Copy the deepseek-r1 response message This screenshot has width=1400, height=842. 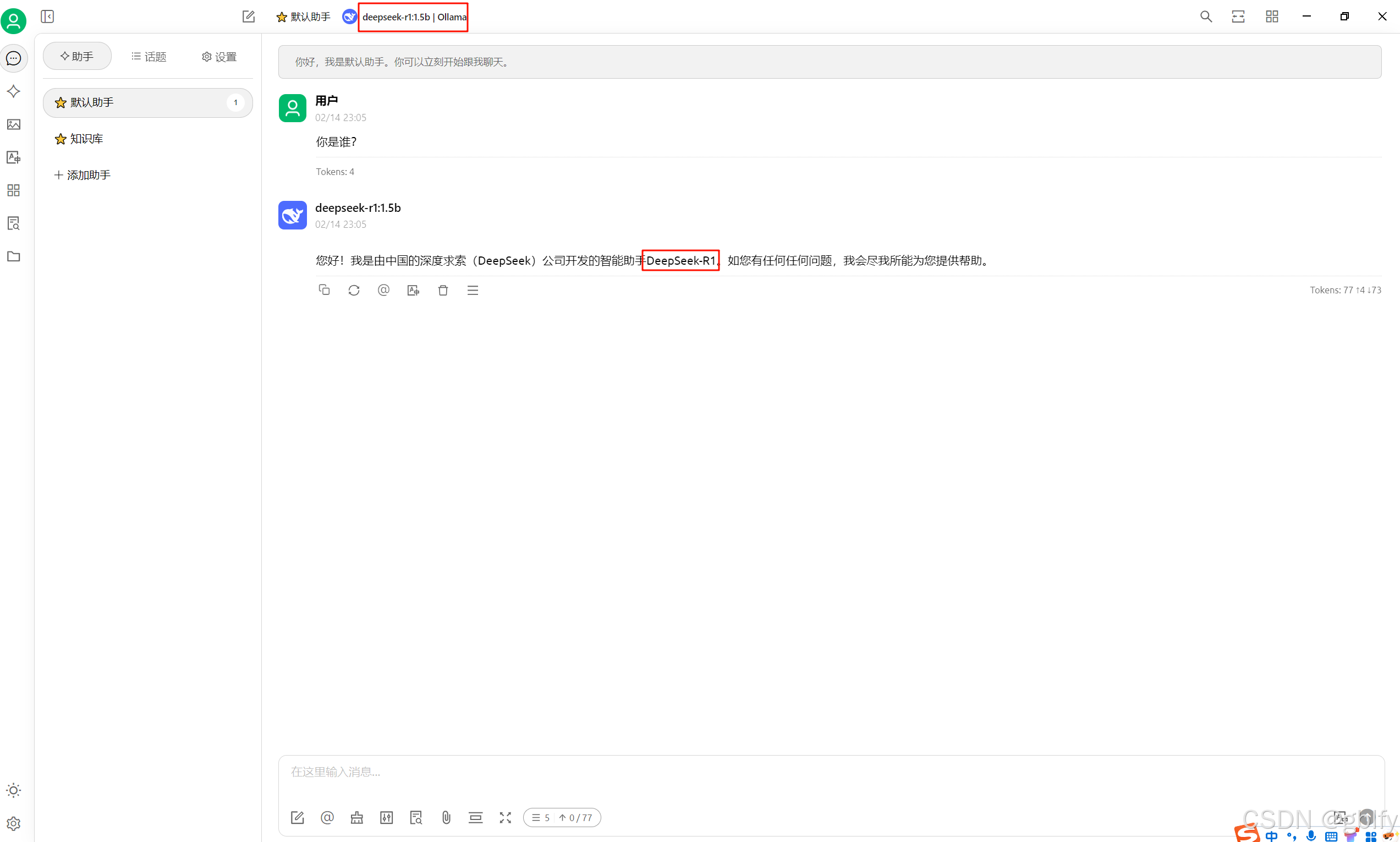click(x=324, y=290)
